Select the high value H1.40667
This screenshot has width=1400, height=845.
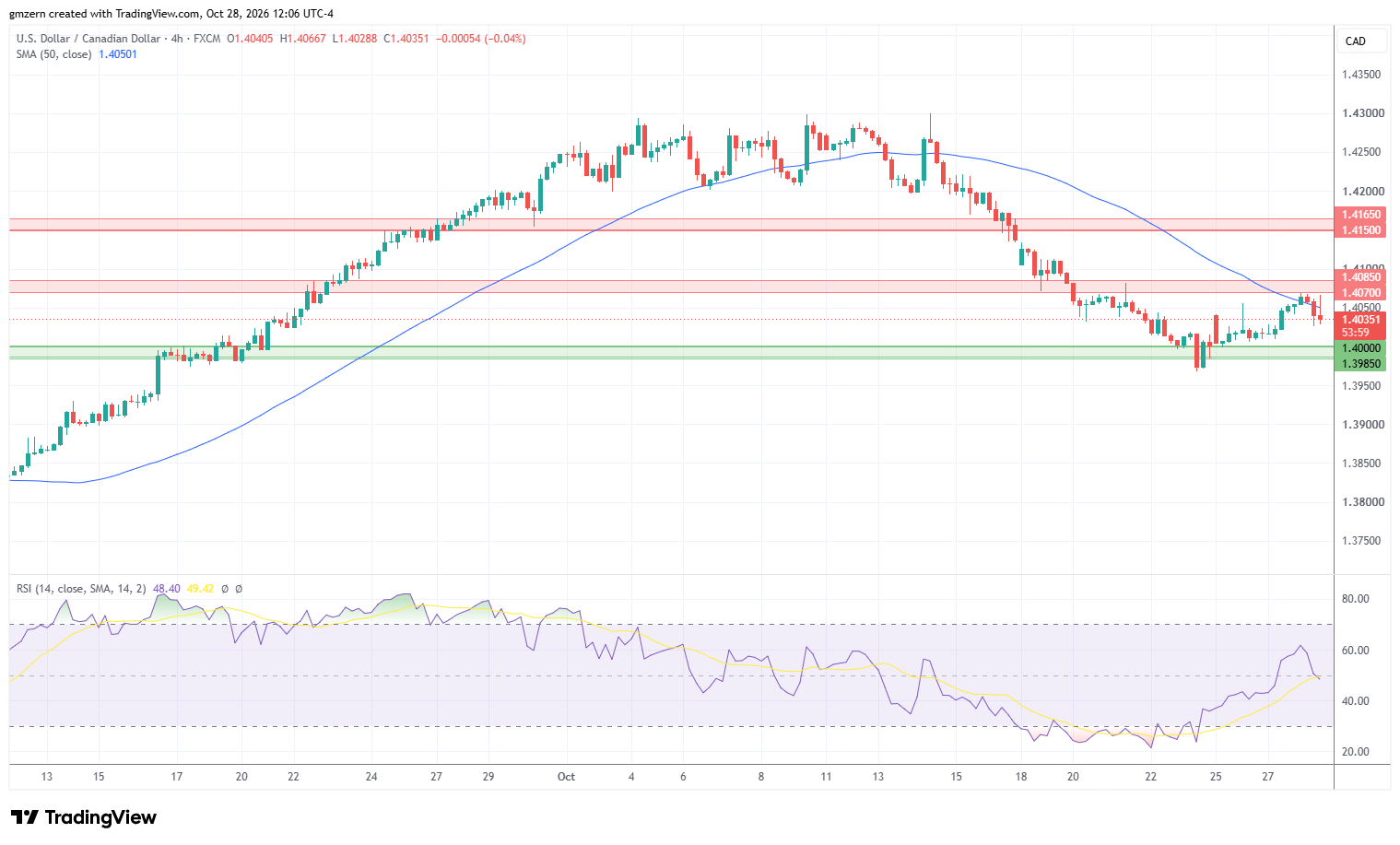[302, 39]
